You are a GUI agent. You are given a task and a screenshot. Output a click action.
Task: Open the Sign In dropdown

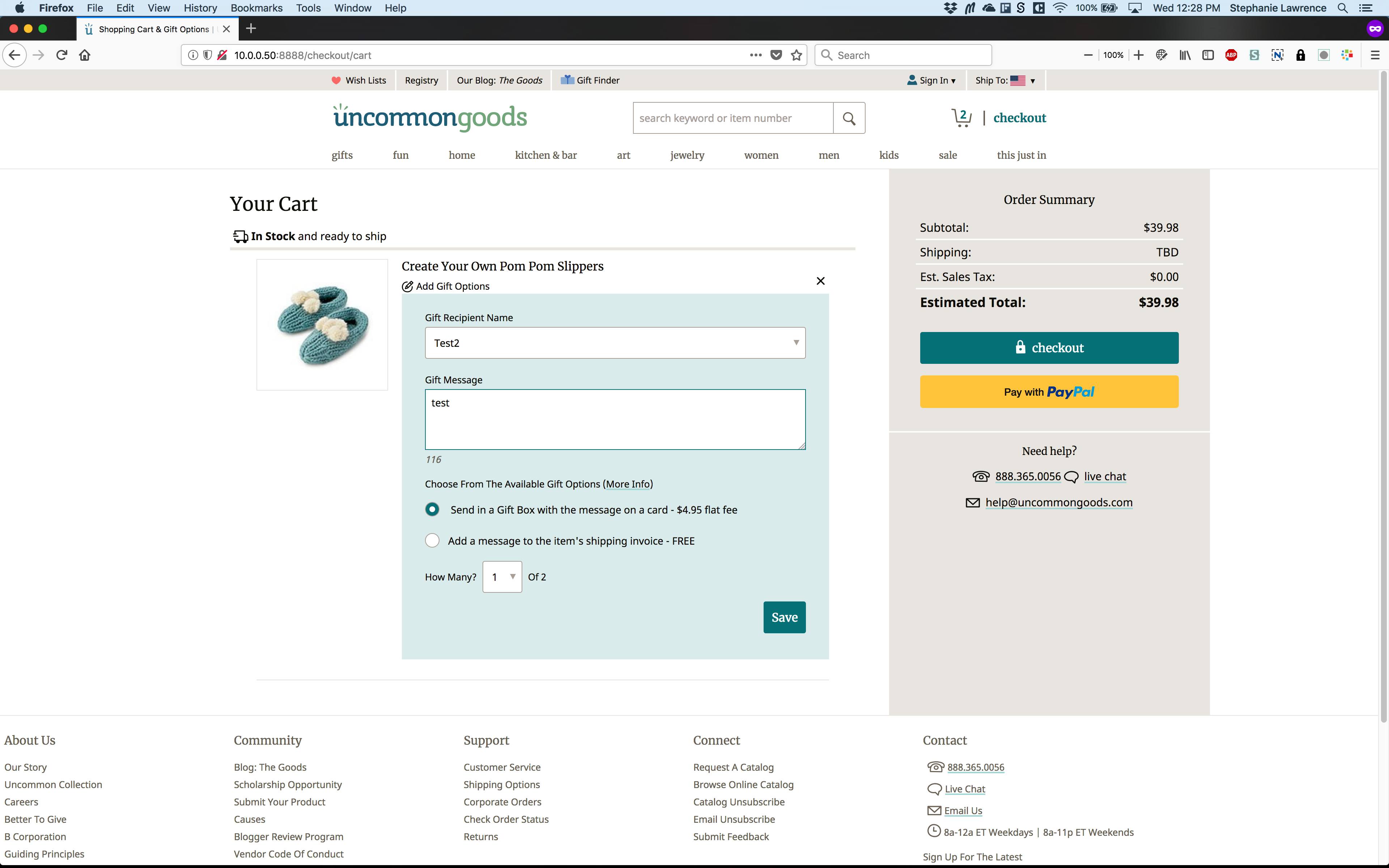pyautogui.click(x=931, y=80)
